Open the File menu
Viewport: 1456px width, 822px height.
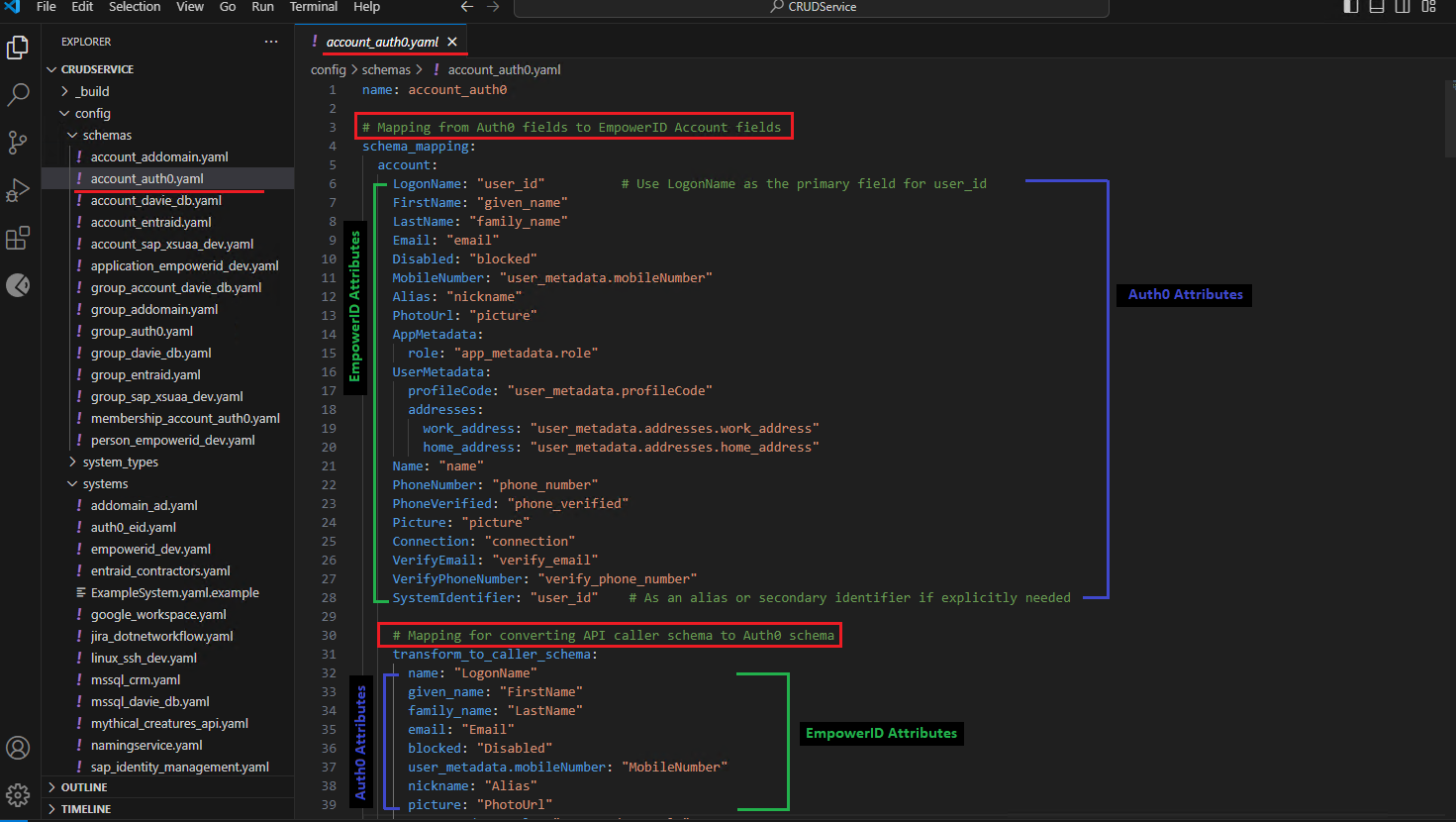[x=47, y=7]
